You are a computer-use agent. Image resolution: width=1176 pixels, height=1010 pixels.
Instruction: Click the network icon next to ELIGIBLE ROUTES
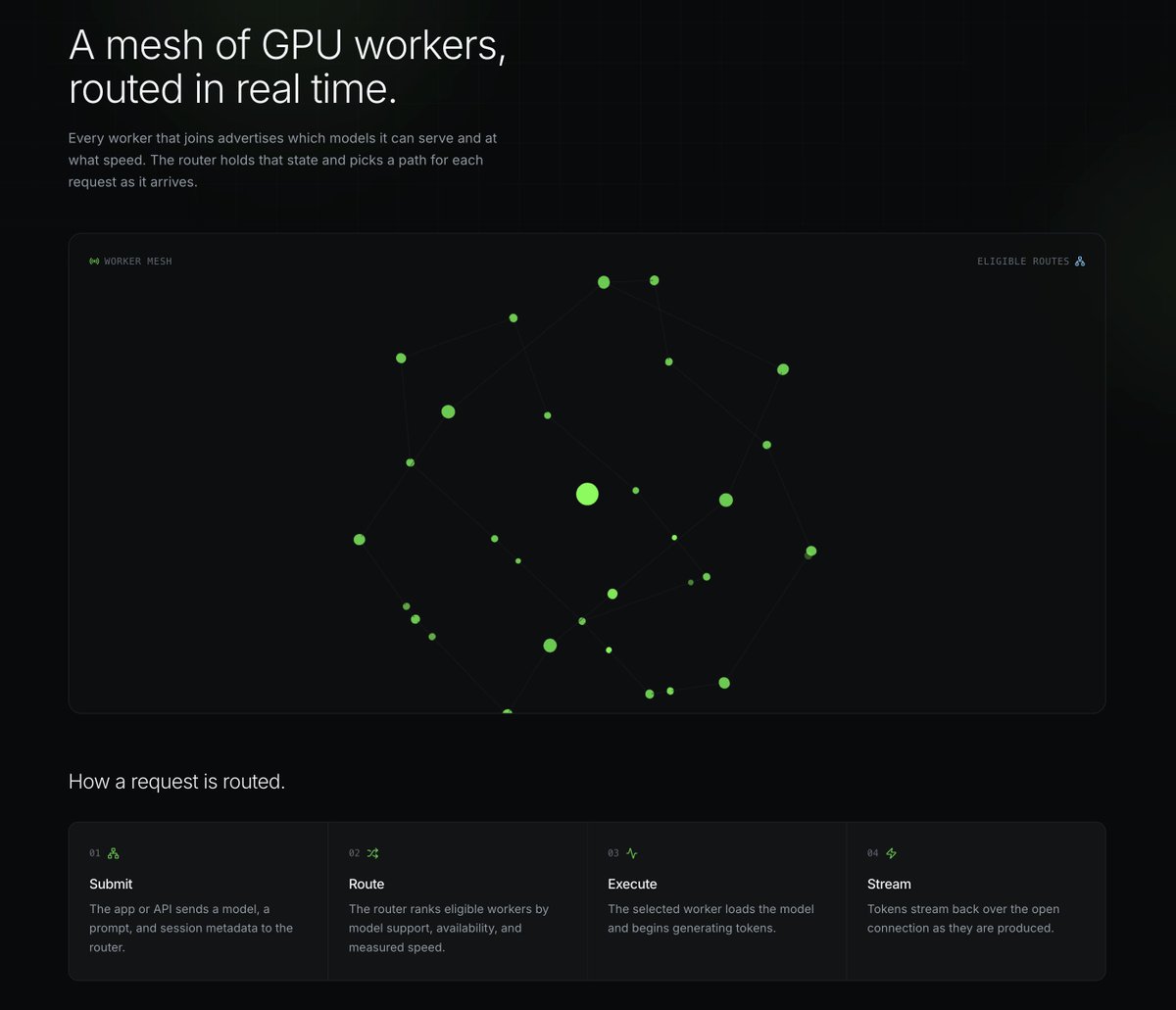pyautogui.click(x=1080, y=262)
